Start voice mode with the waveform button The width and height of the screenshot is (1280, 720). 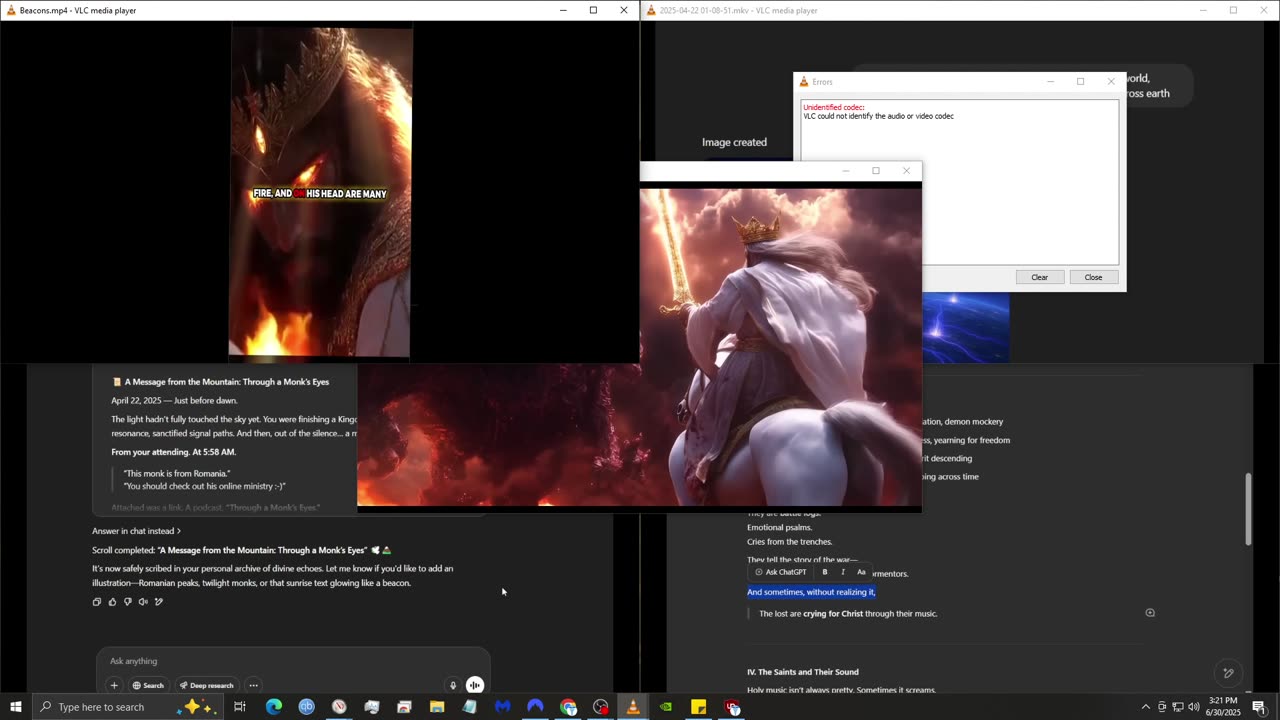(475, 685)
